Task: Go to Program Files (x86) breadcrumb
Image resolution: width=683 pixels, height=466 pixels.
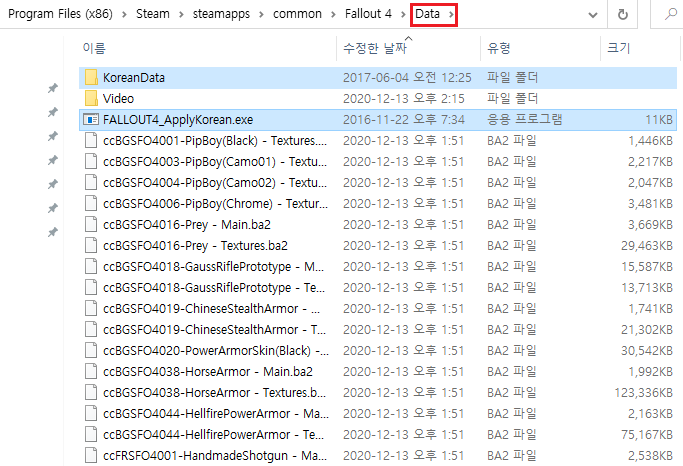Action: pos(60,14)
